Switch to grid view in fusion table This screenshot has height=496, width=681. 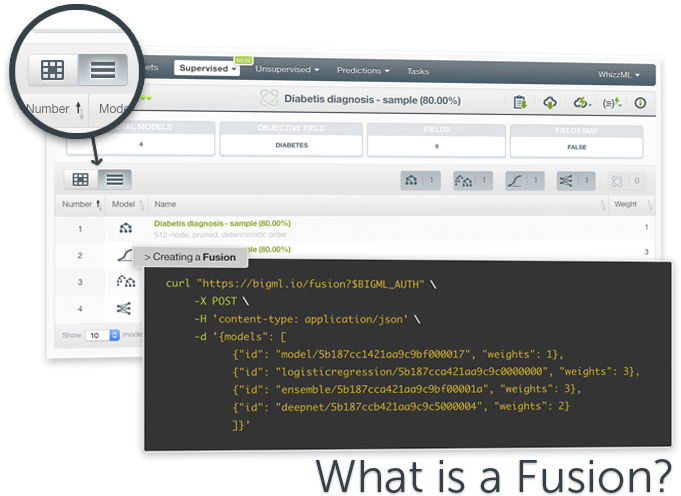tap(81, 179)
